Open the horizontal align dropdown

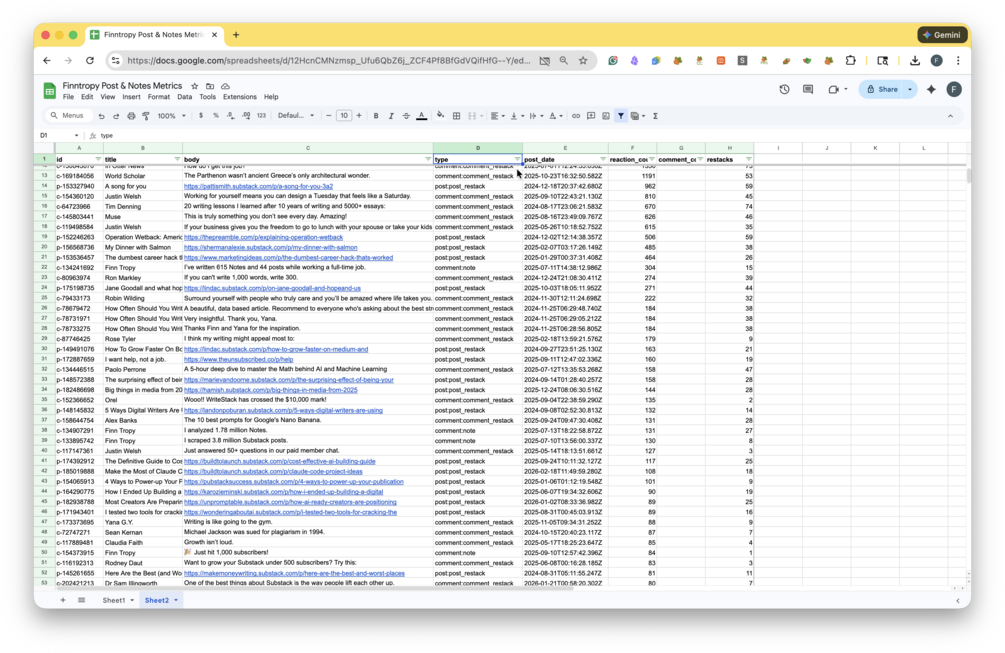(497, 116)
